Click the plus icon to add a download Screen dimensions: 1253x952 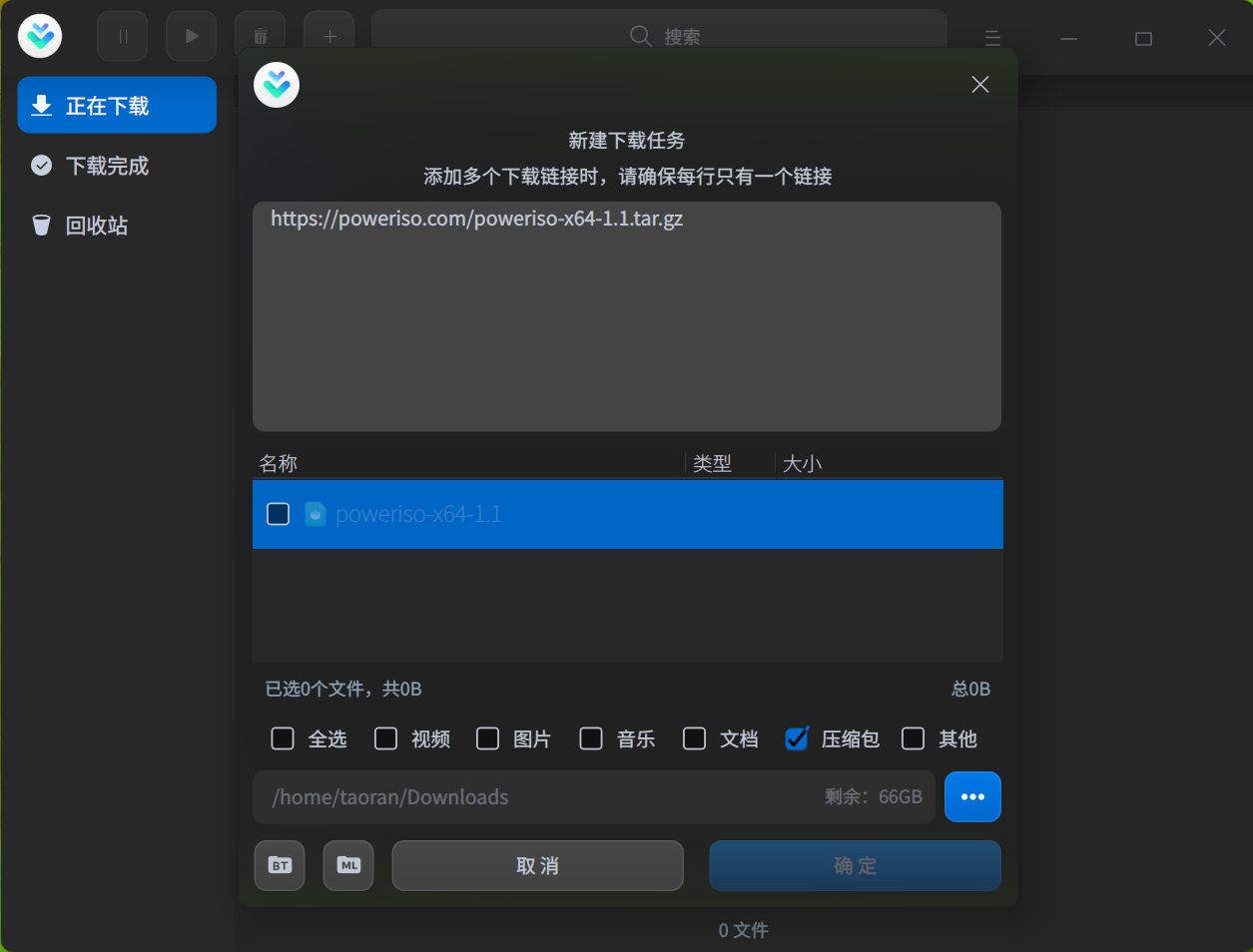pos(328,36)
